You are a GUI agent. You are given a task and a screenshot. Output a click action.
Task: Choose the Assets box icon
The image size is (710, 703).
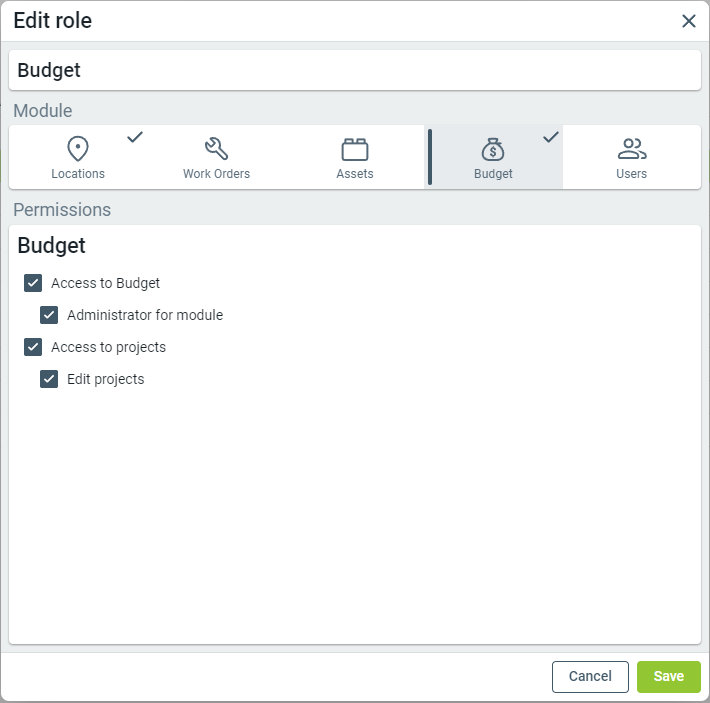355,149
